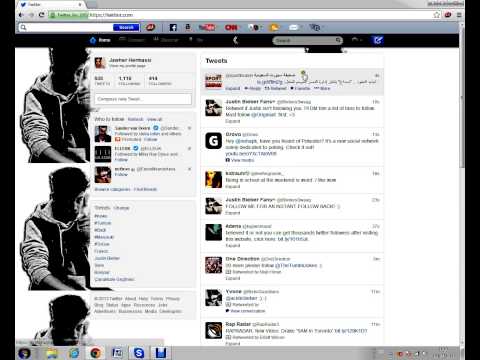Open Skype from the taskbar
The width and height of the screenshot is (480, 360).
(139, 353)
